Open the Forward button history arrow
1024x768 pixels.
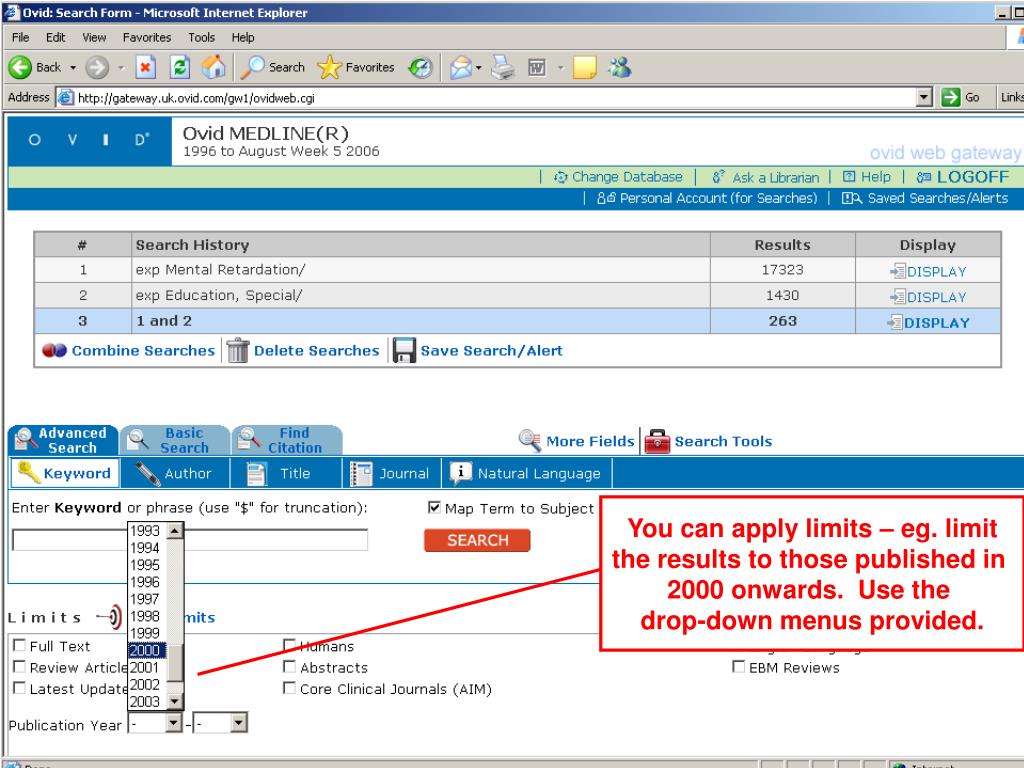pos(121,67)
